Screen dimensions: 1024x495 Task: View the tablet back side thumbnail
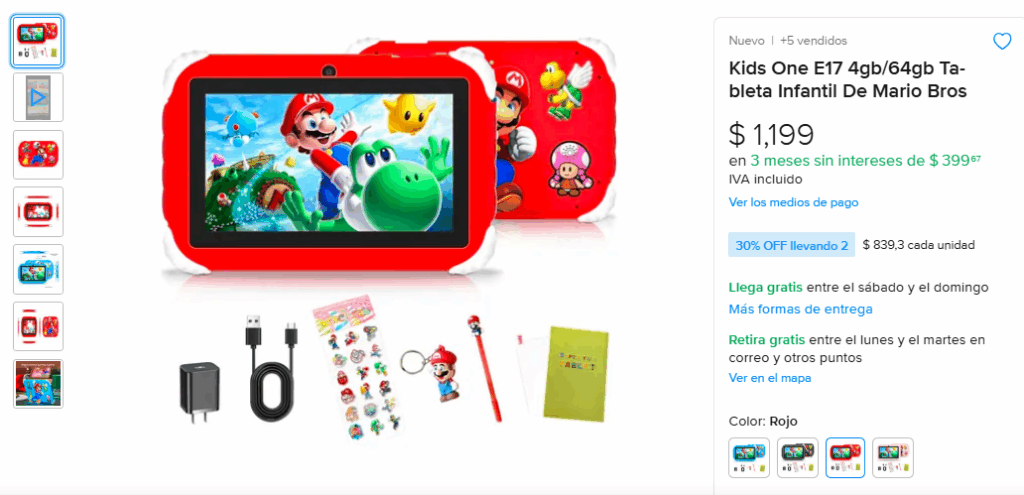38,155
